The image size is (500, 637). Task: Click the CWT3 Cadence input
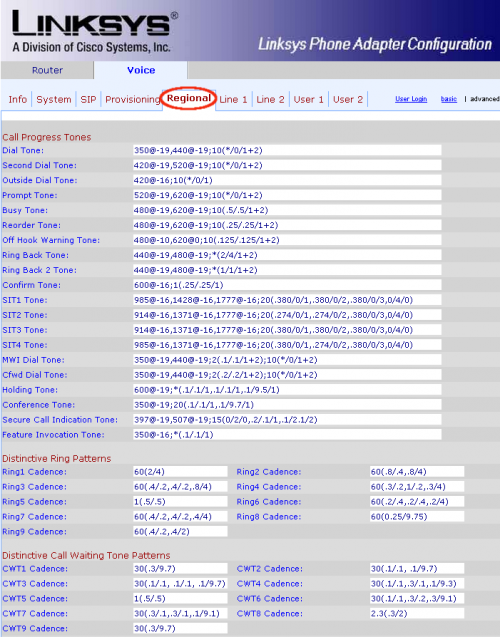click(180, 584)
